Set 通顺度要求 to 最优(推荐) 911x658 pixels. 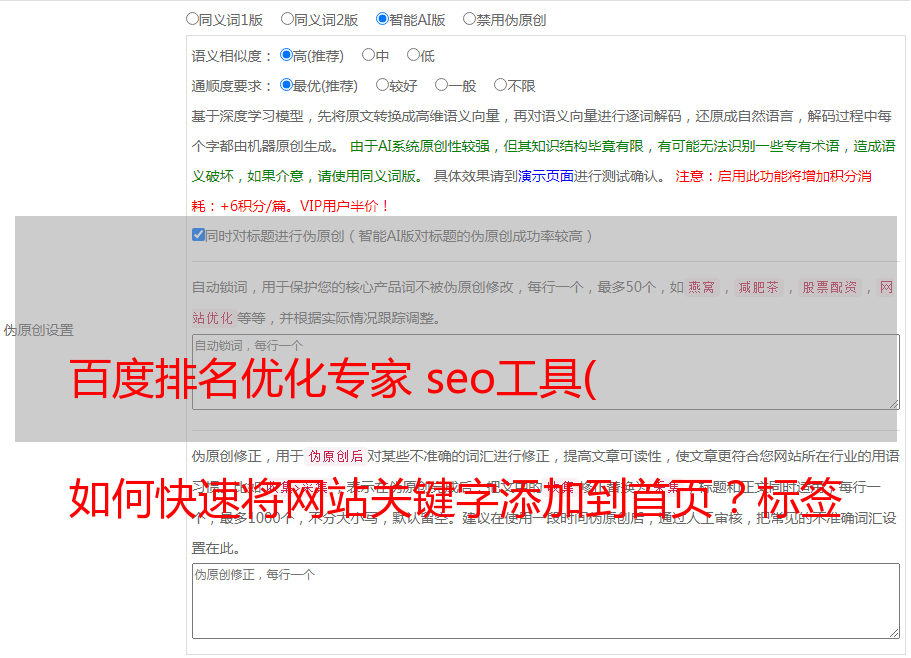point(286,85)
